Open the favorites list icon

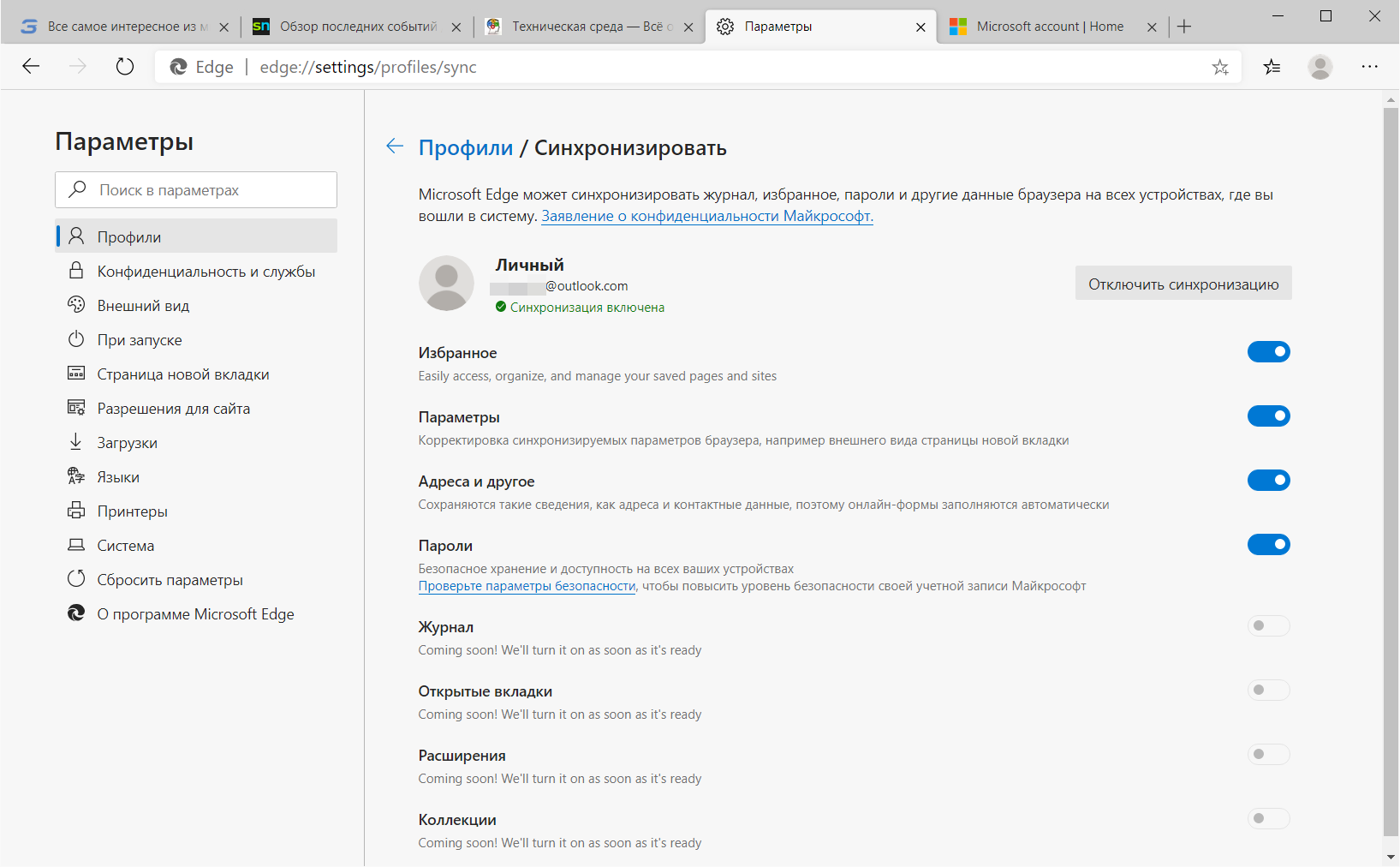point(1272,67)
